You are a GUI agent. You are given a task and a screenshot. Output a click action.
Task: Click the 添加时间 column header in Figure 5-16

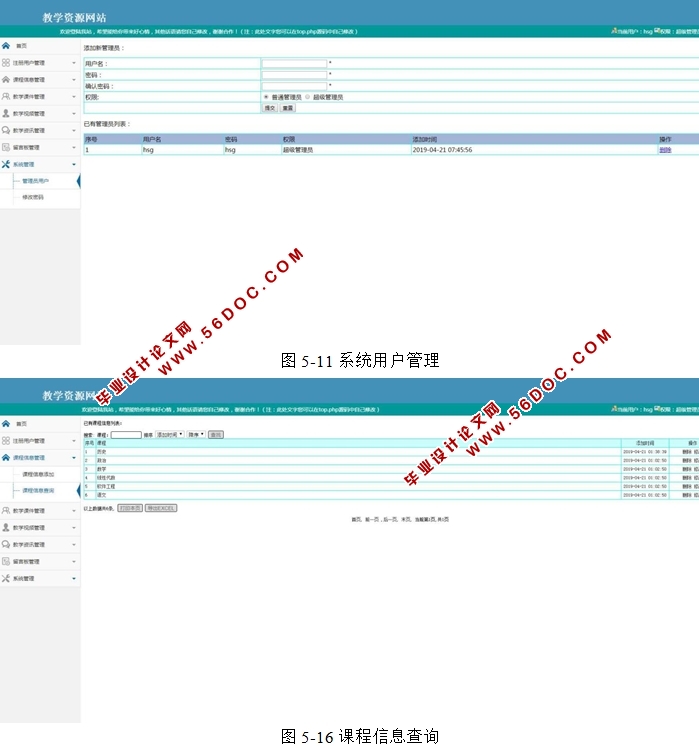[645, 443]
